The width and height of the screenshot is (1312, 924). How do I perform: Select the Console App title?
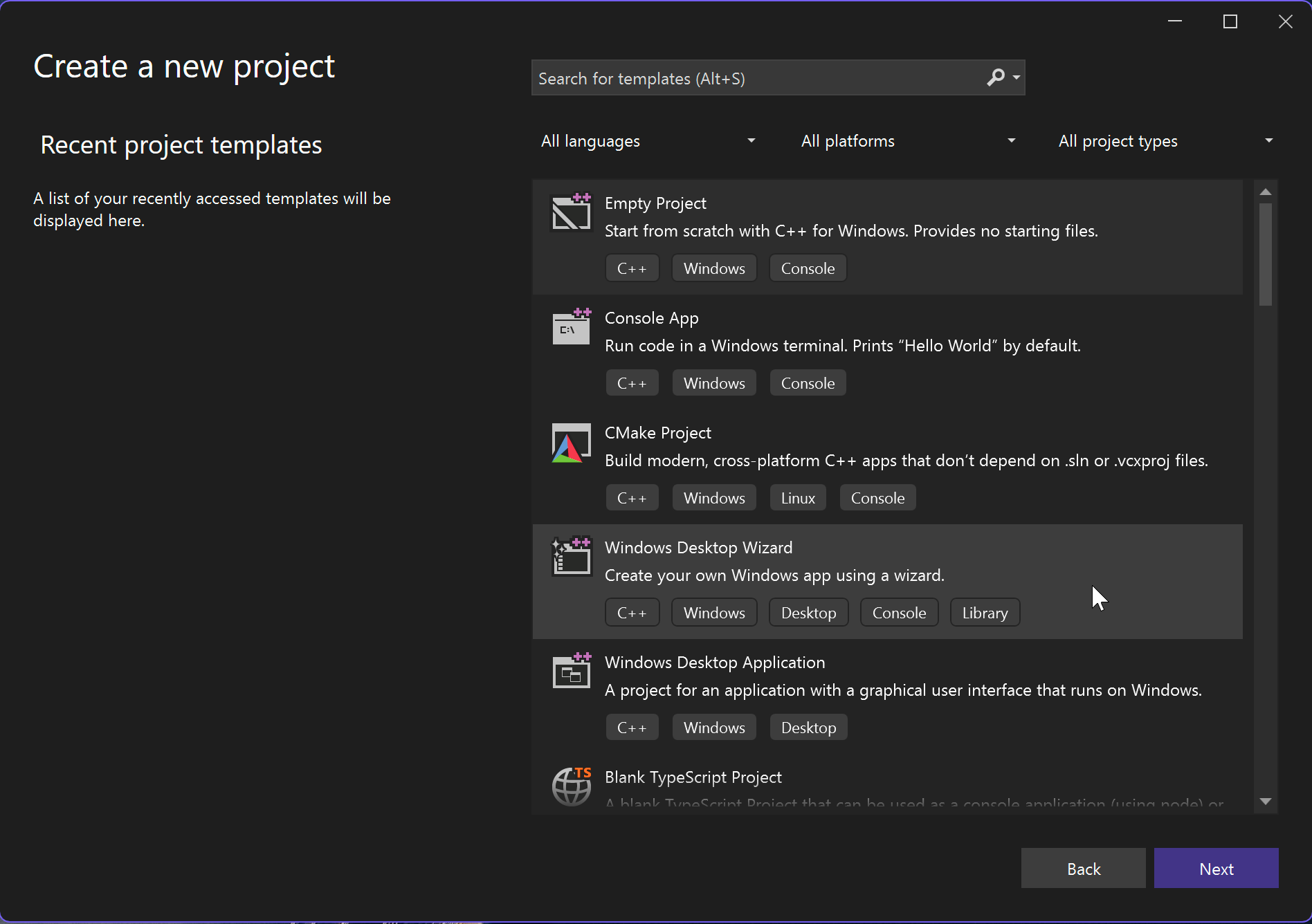click(652, 318)
